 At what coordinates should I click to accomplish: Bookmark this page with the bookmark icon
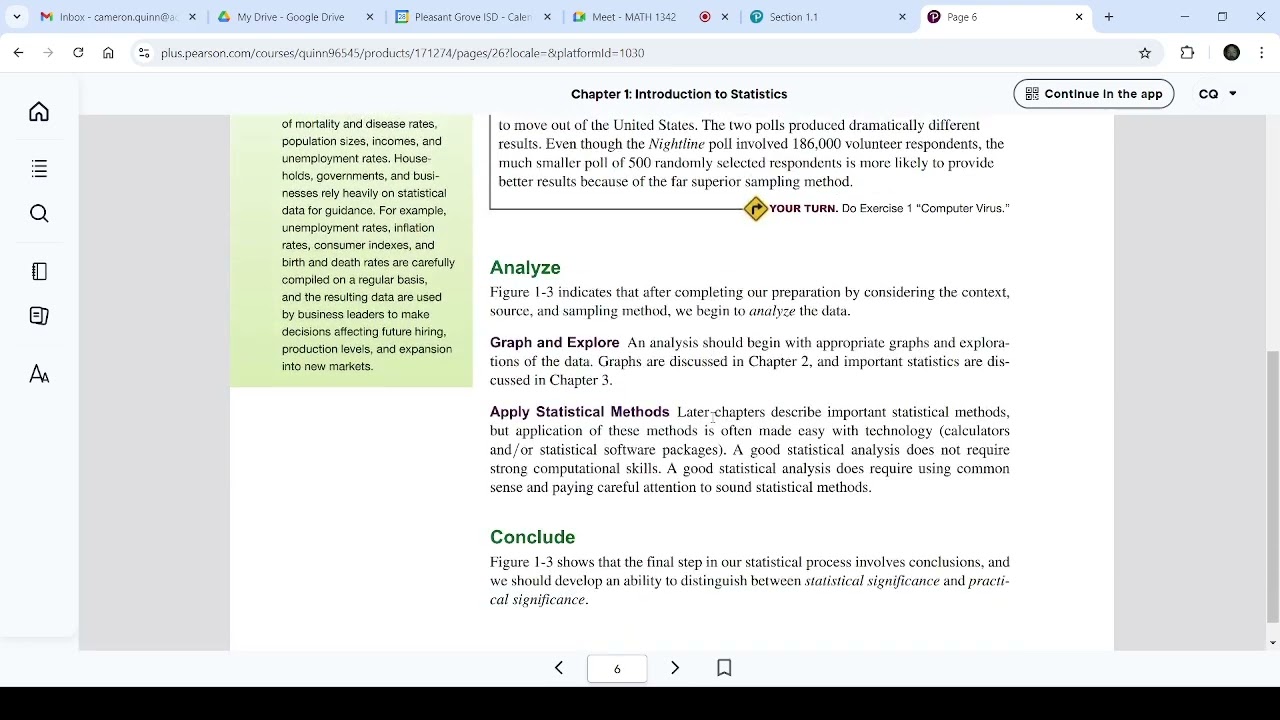(x=724, y=668)
